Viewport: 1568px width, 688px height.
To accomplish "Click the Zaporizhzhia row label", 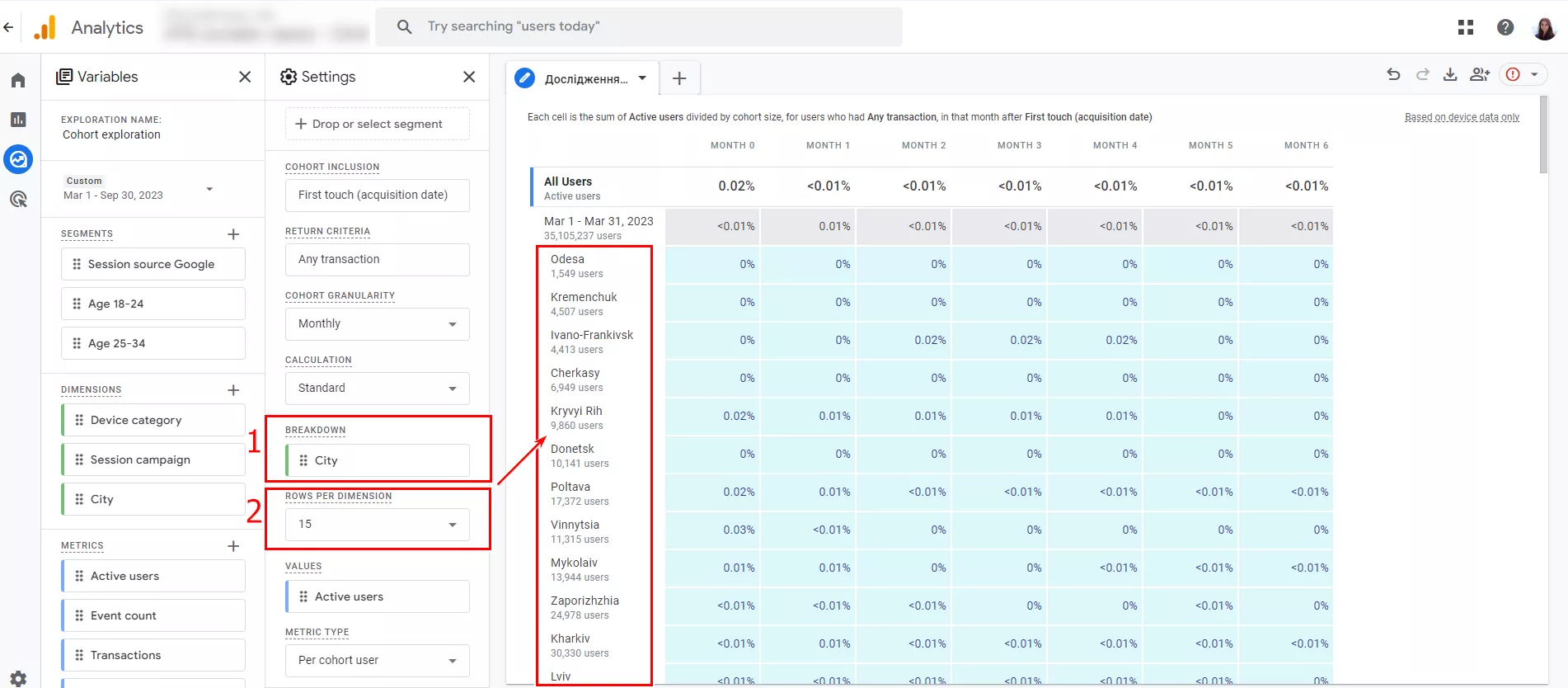I will (584, 601).
